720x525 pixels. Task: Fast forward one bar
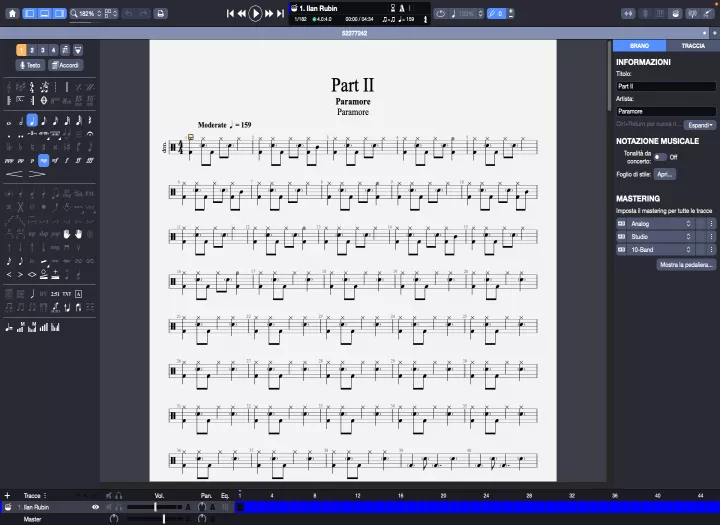point(269,14)
